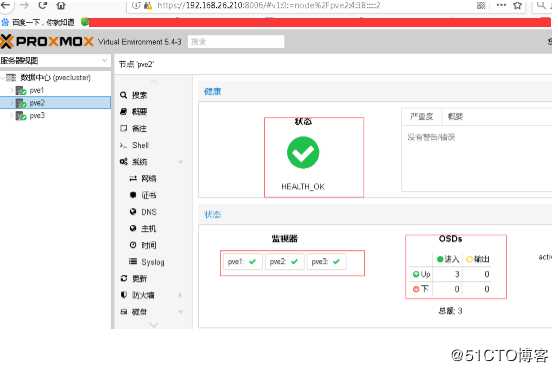Open the Network submenu item
This screenshot has width=558, height=372.
pos(149,179)
